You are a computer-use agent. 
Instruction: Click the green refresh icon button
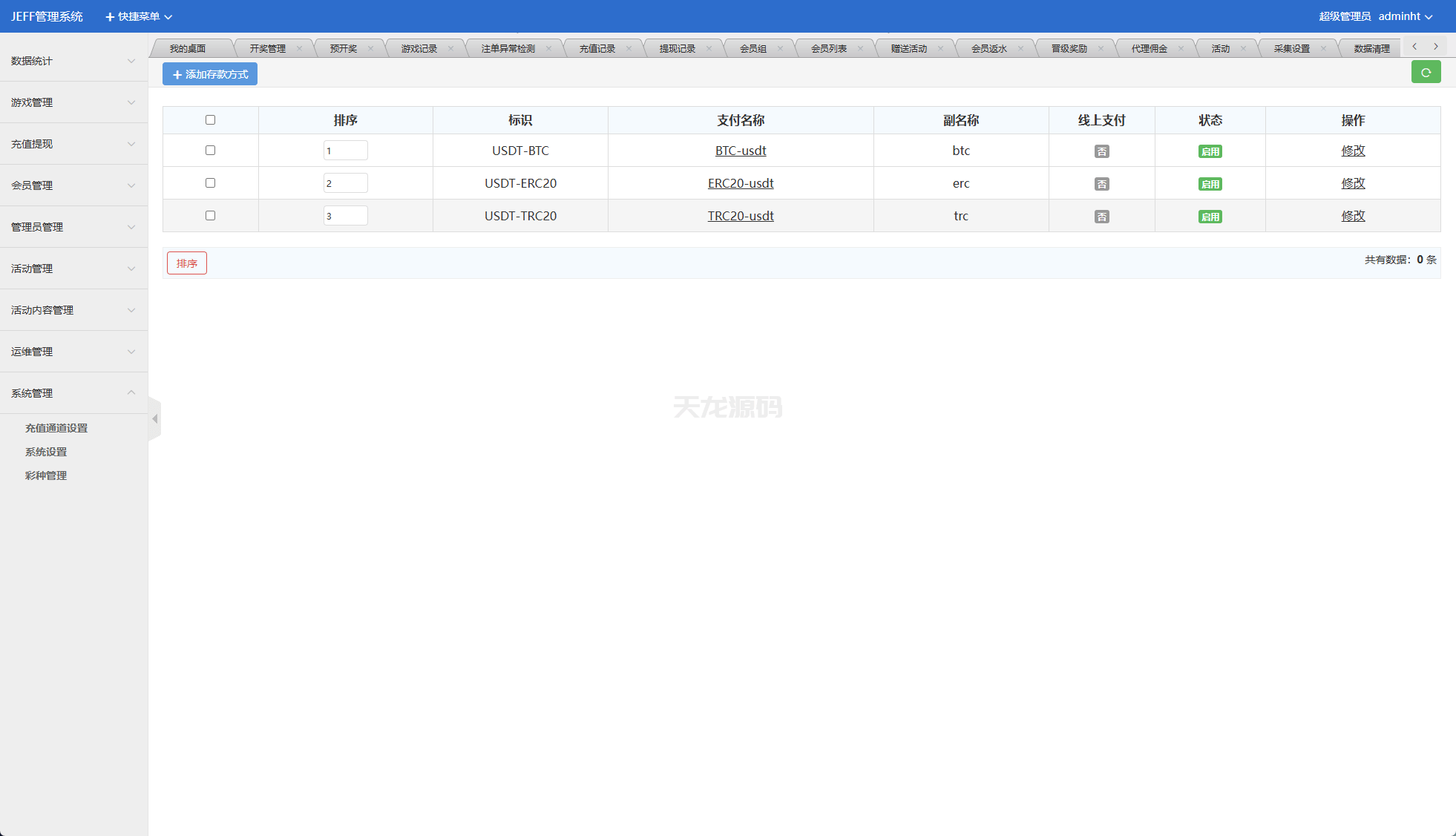tap(1426, 73)
